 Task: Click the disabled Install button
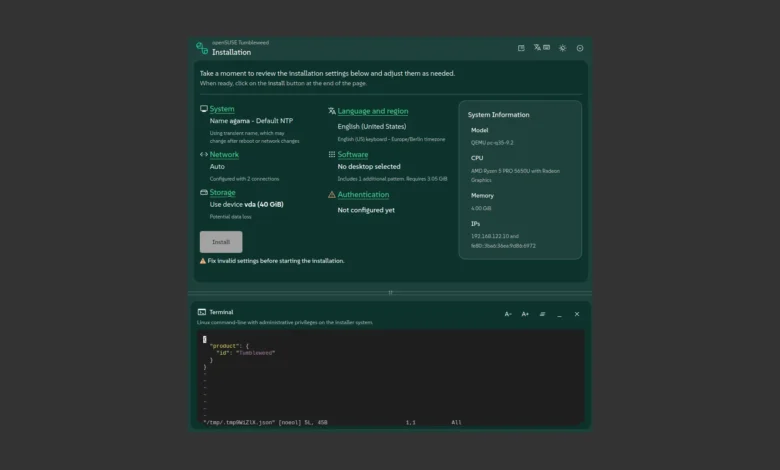(221, 242)
